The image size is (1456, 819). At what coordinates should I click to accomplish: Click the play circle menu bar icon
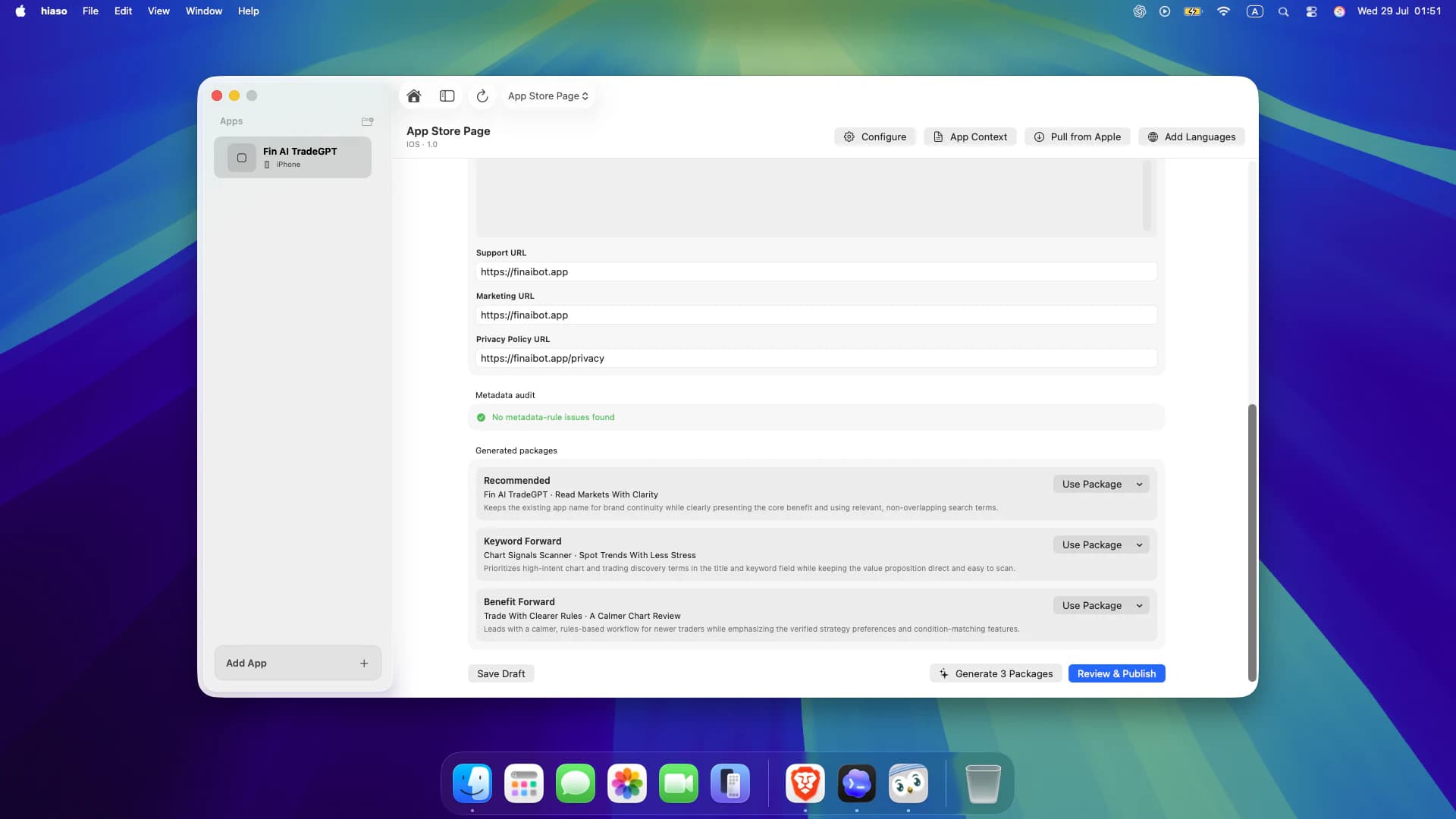1165,11
